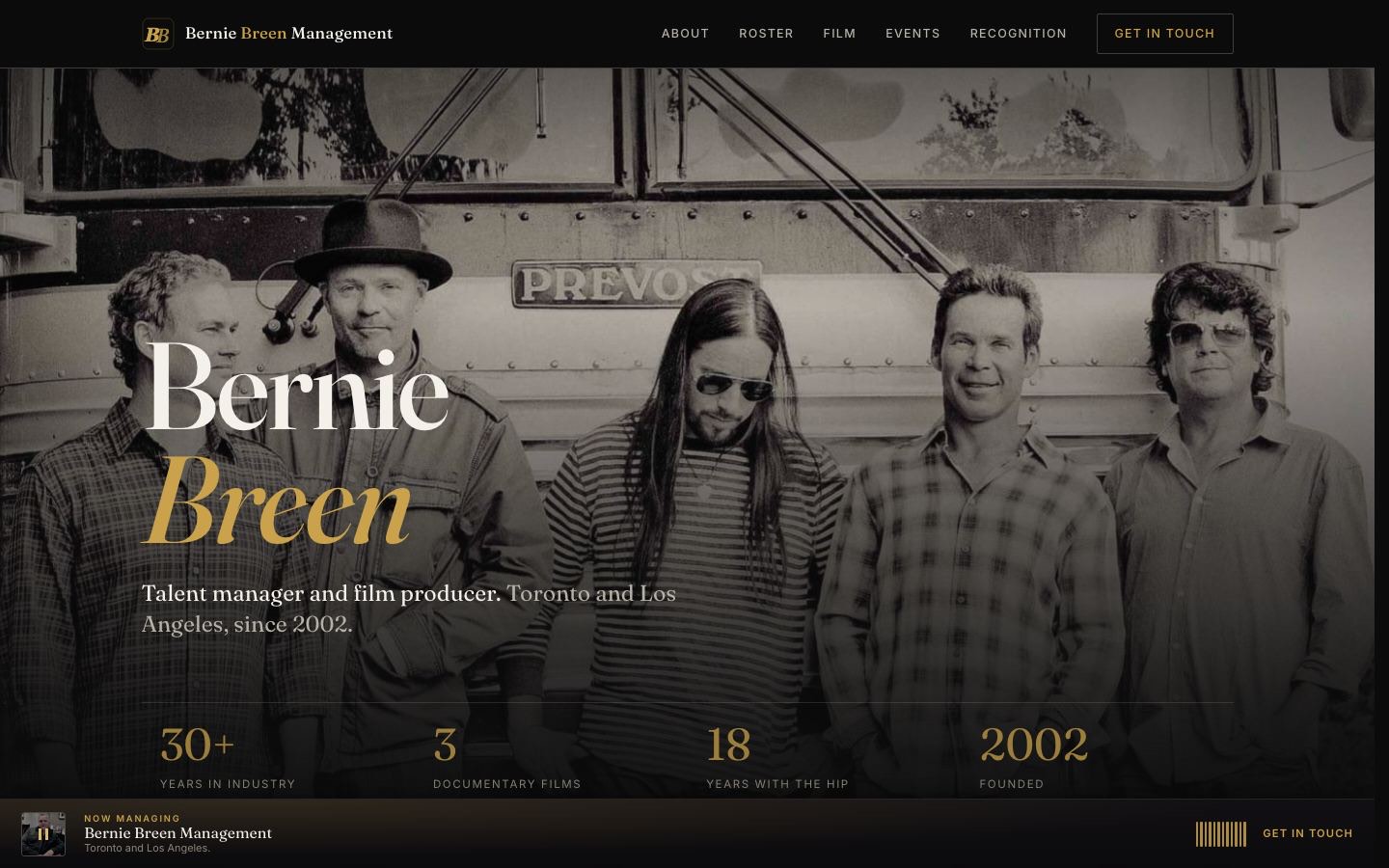
Task: Click the gold equalizer bars icon in the bottom bar
Action: click(1221, 834)
